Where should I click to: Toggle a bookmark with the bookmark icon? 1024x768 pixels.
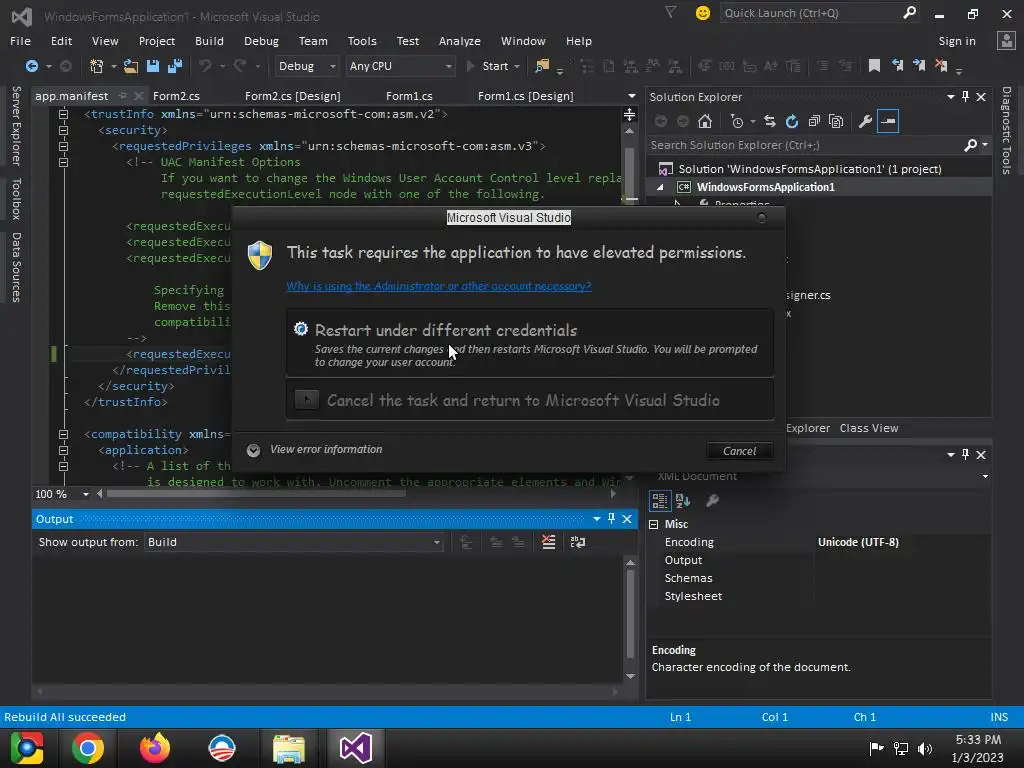pyautogui.click(x=874, y=65)
